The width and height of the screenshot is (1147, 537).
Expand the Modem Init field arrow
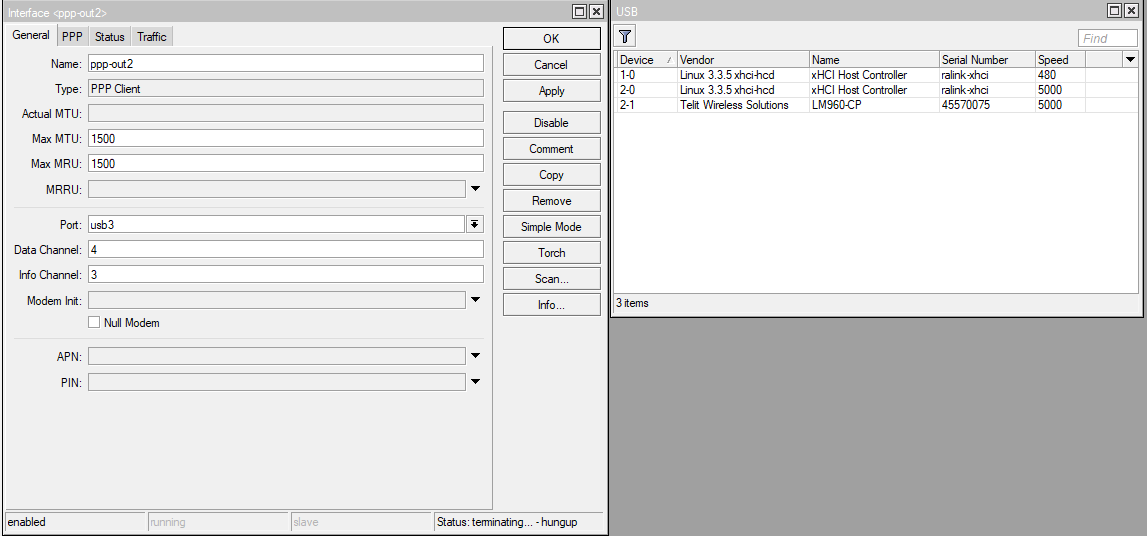[x=475, y=300]
